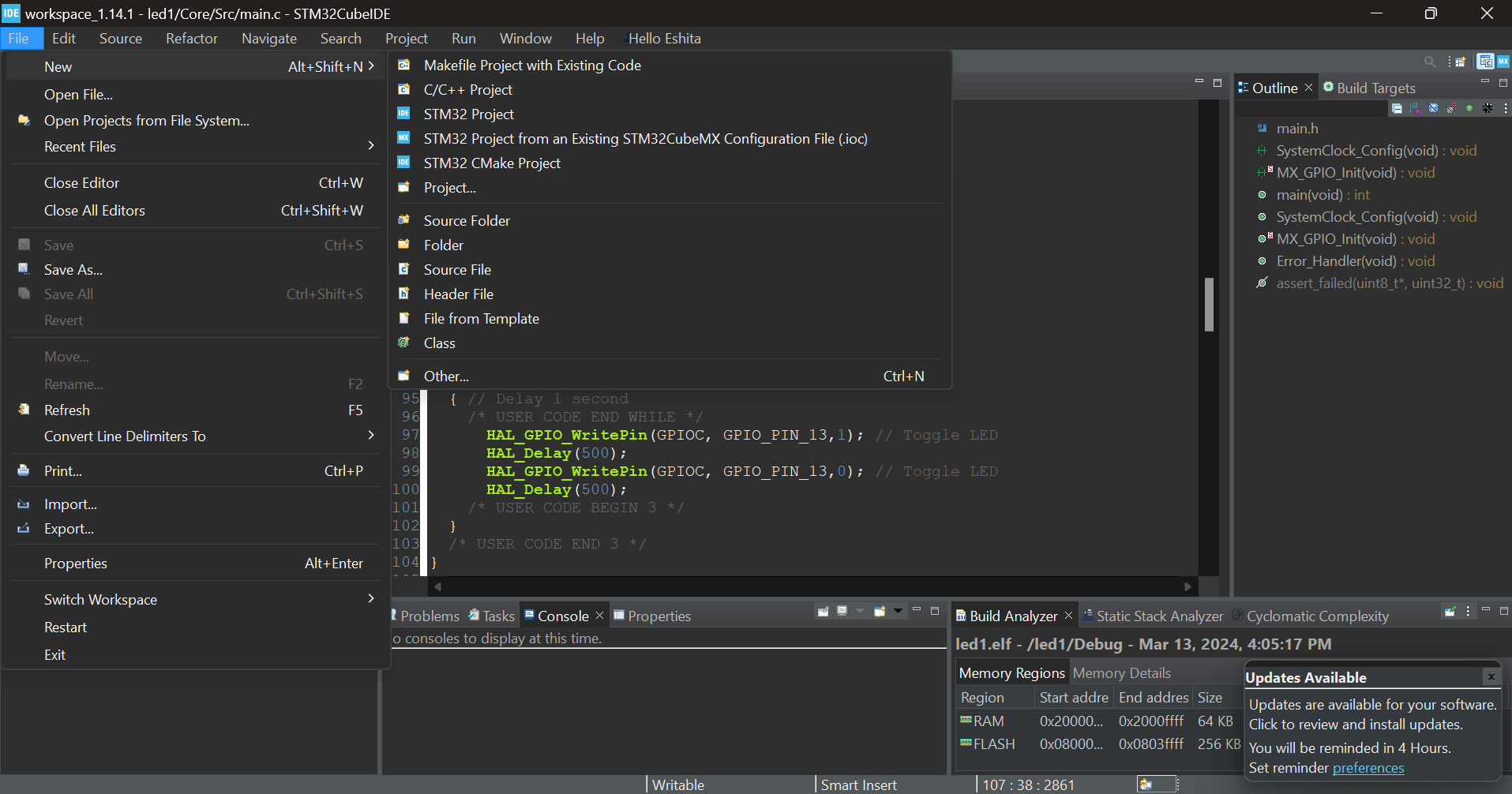Viewport: 1512px width, 794px height.
Task: Click Export in File menu
Action: click(69, 529)
